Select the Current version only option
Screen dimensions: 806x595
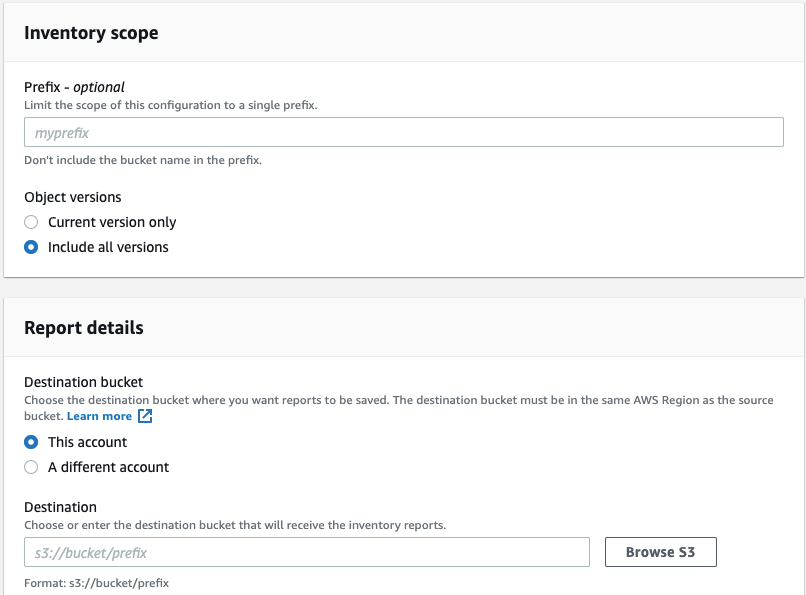[x=31, y=222]
